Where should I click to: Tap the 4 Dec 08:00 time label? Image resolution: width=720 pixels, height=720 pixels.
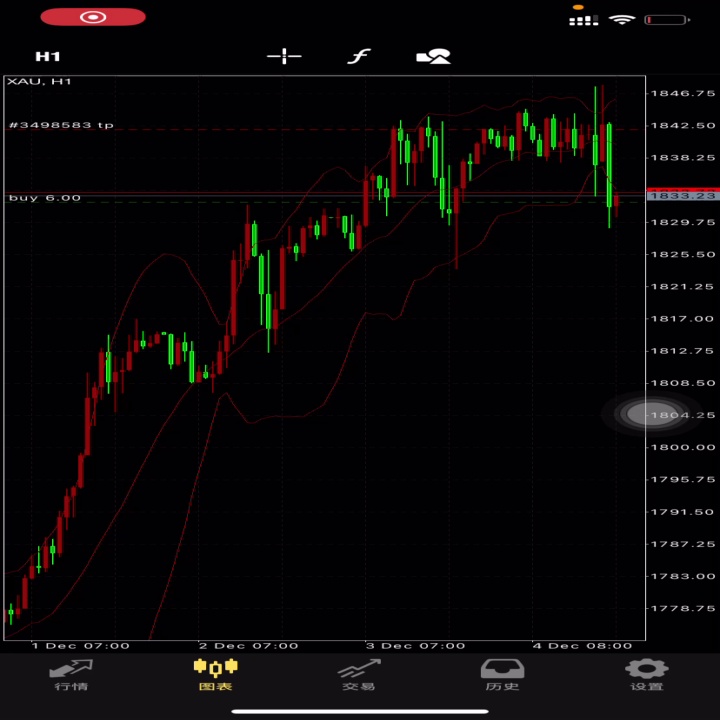582,646
